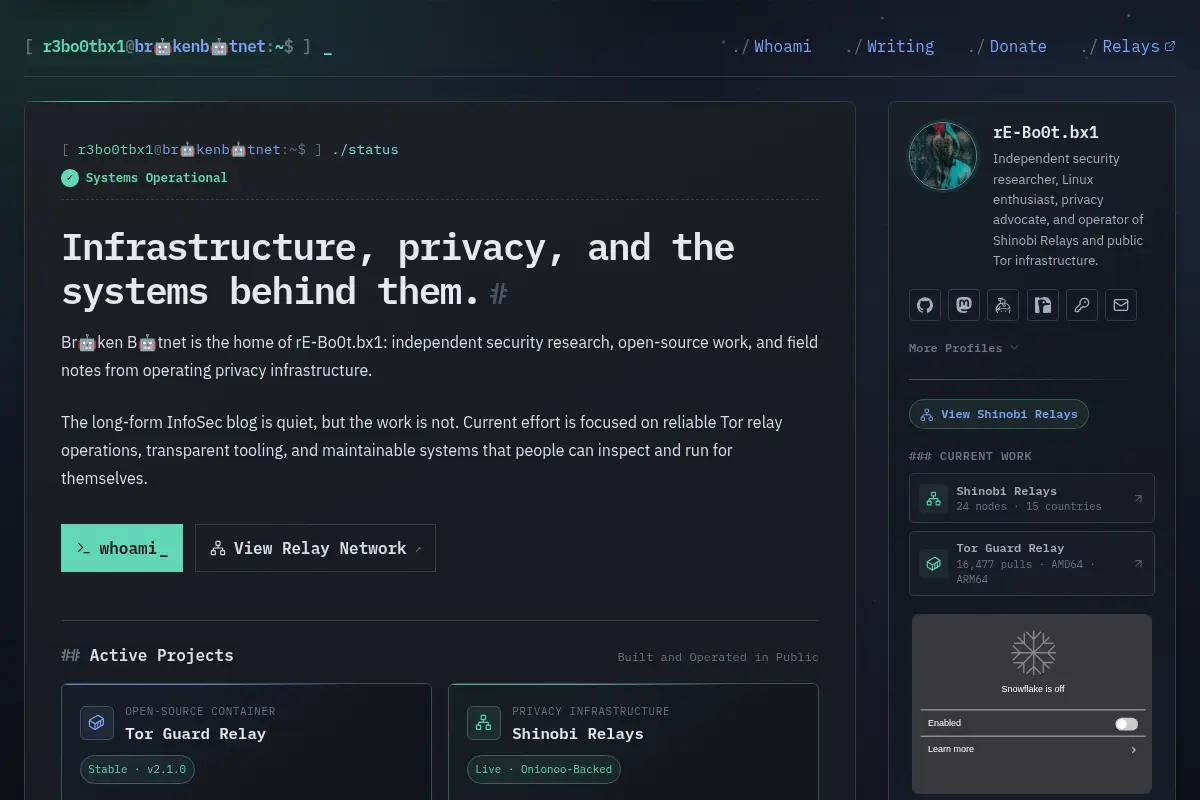Open Shinobi Relays project card title
Screen dimensions: 1200x800
(578, 734)
